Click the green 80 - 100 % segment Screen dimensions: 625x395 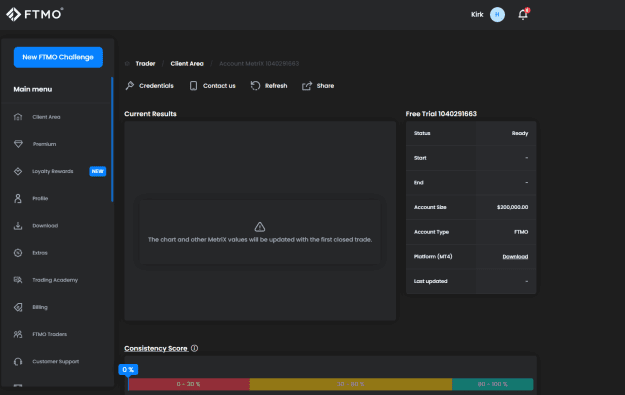pyautogui.click(x=493, y=384)
